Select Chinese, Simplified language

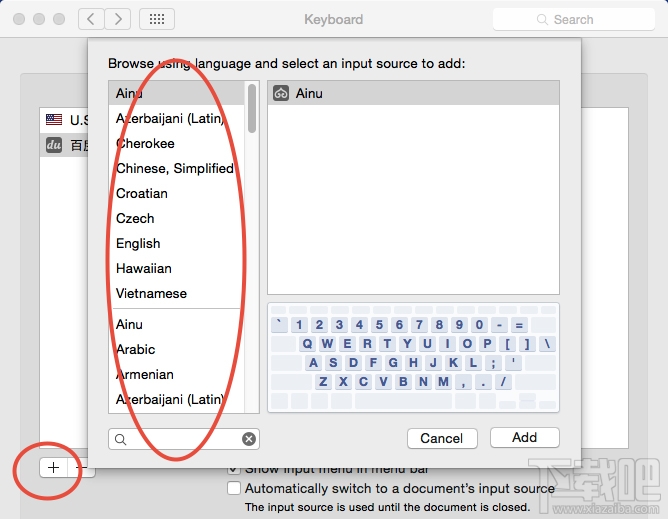pyautogui.click(x=177, y=168)
